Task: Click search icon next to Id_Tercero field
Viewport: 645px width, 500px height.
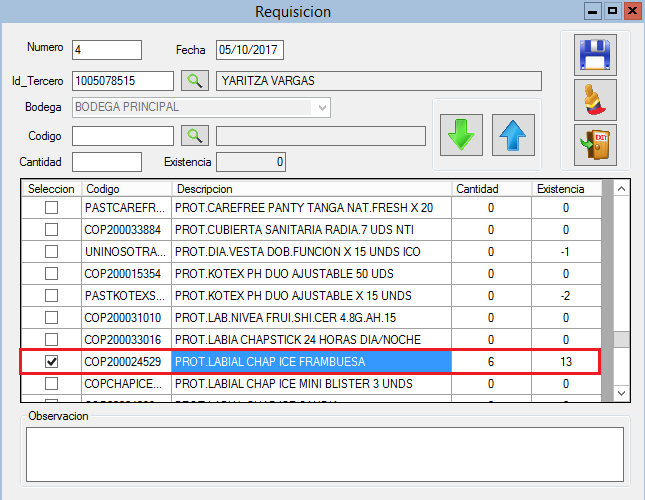Action: point(195,80)
